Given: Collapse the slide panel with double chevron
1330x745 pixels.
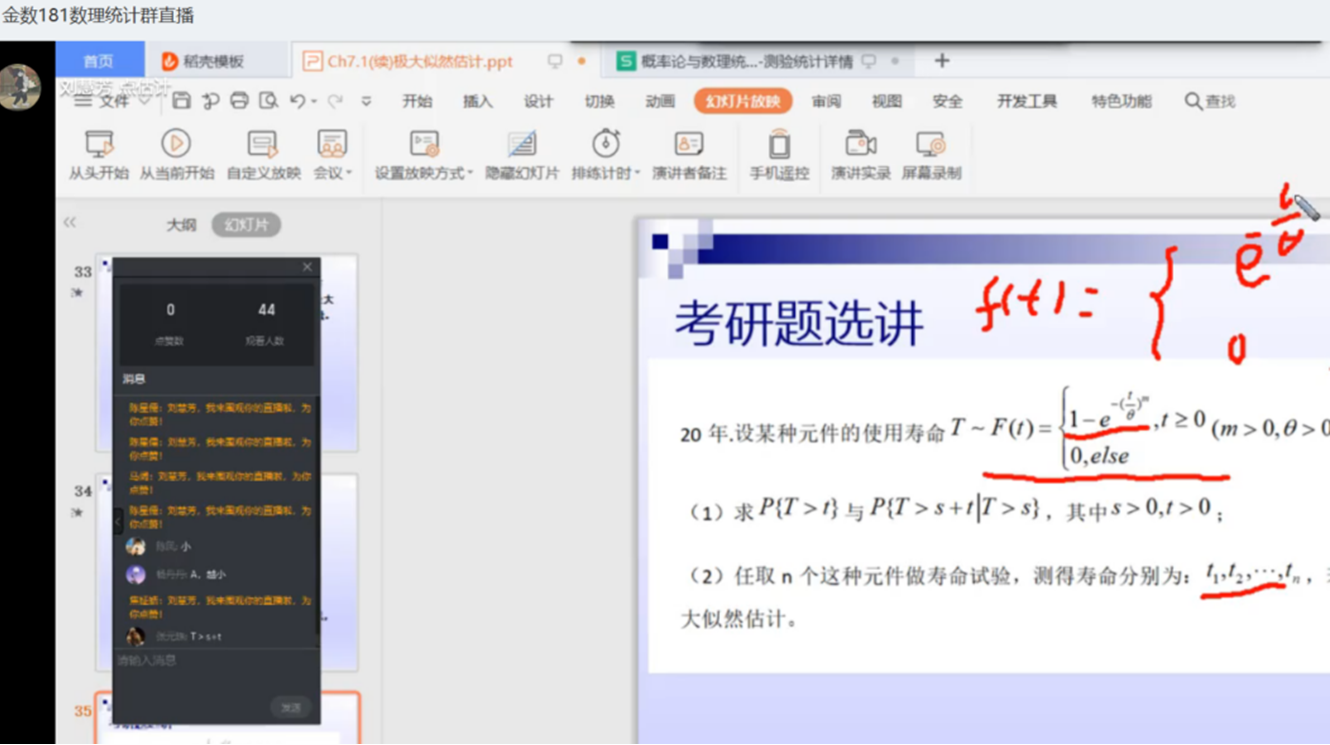Looking at the screenshot, I should (x=70, y=222).
